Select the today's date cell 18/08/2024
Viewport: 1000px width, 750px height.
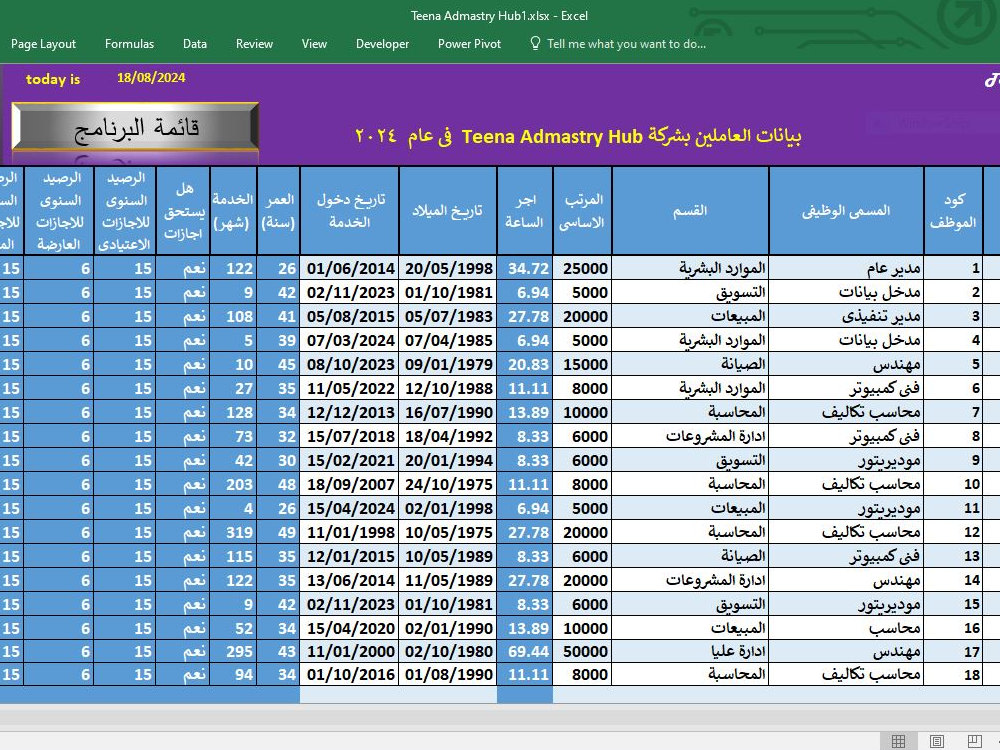[x=151, y=78]
